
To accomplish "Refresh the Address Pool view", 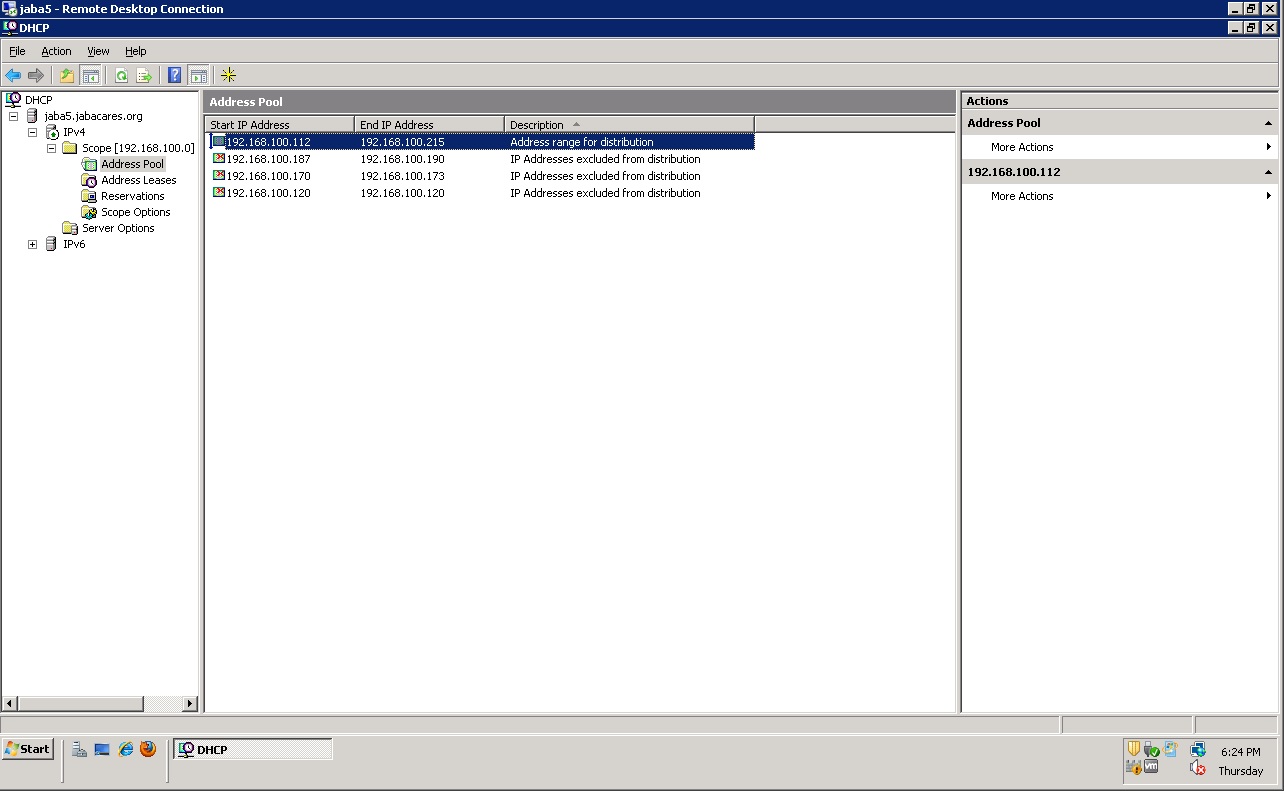I will 120,75.
